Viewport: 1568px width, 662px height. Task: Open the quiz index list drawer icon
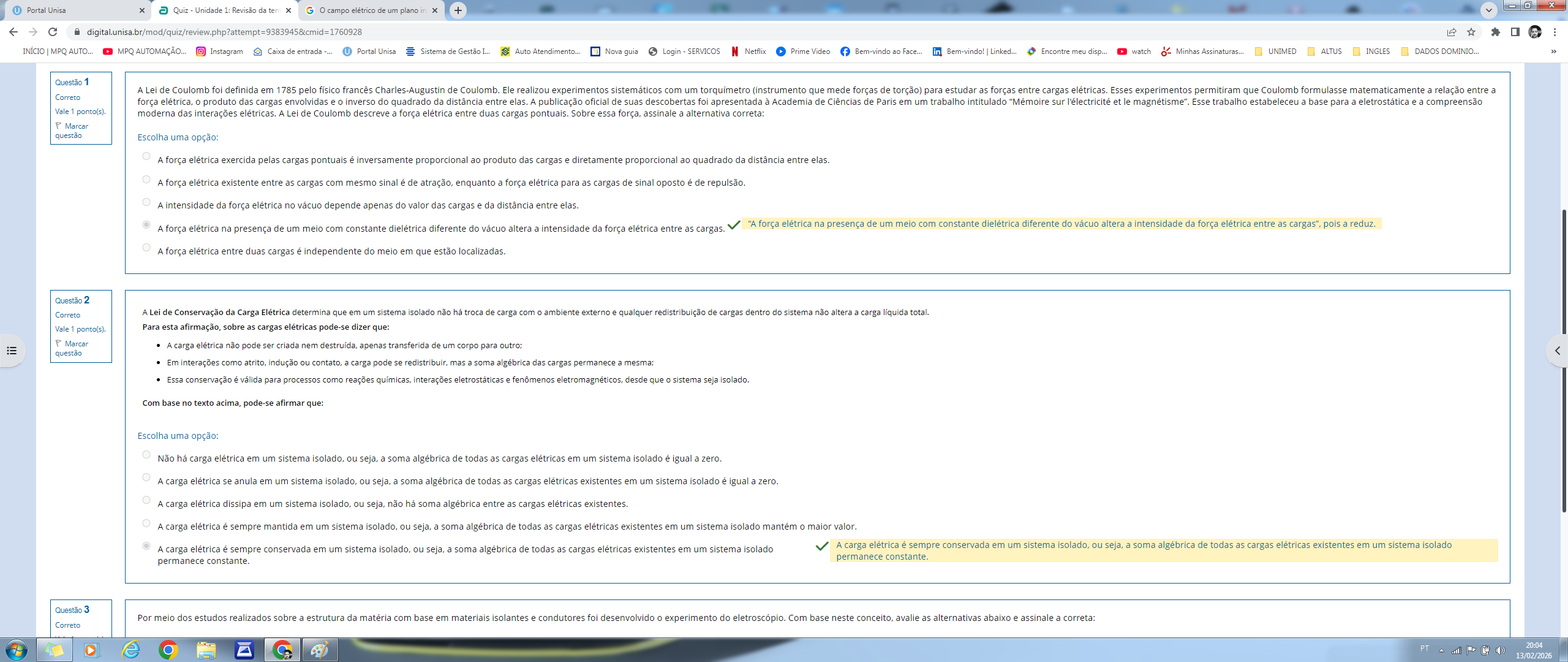pyautogui.click(x=12, y=351)
